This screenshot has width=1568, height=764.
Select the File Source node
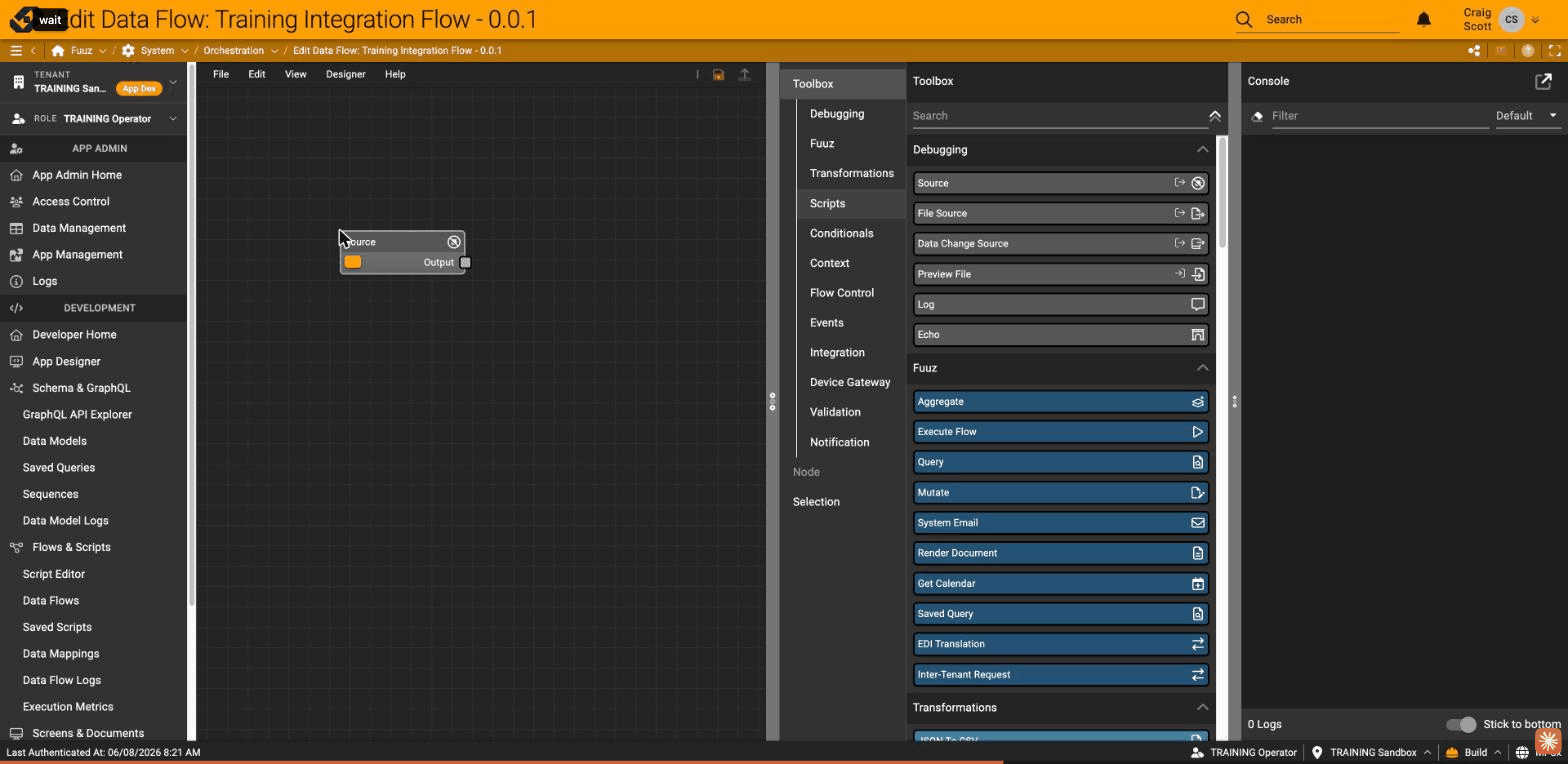(1060, 213)
